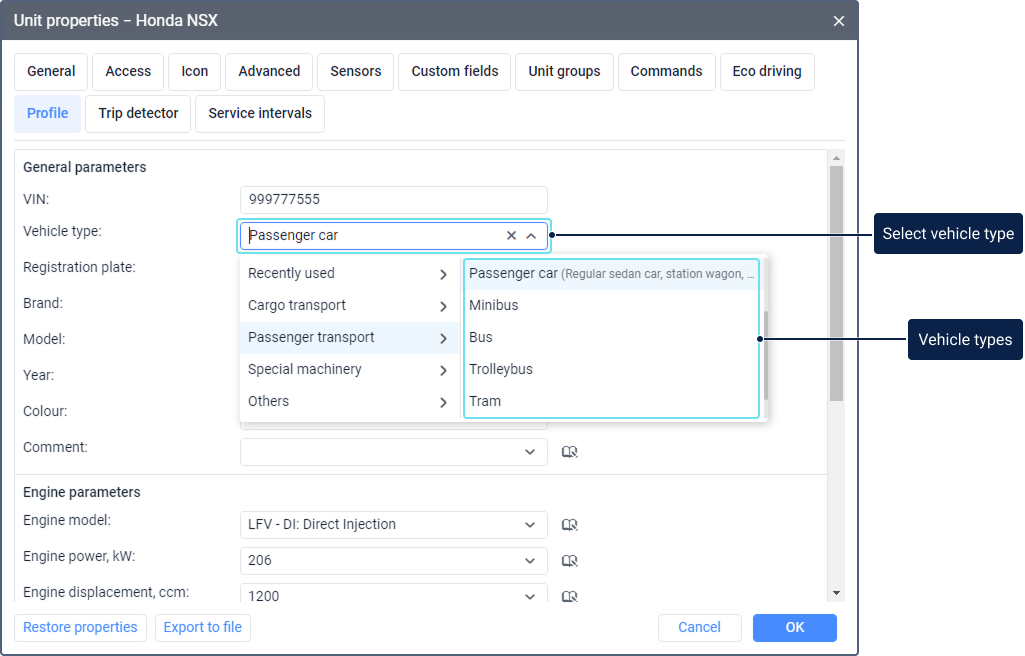This screenshot has height=656, width=1025.
Task: Click the Restore properties button
Action: tap(80, 628)
